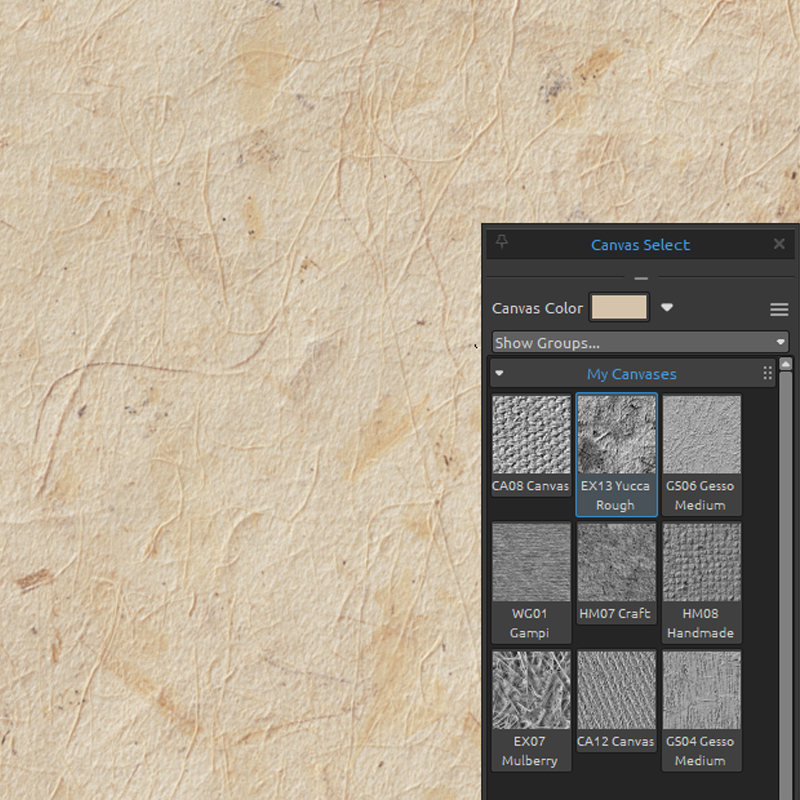Collapse the panel using the dash handle
This screenshot has width=800, height=800.
click(641, 278)
